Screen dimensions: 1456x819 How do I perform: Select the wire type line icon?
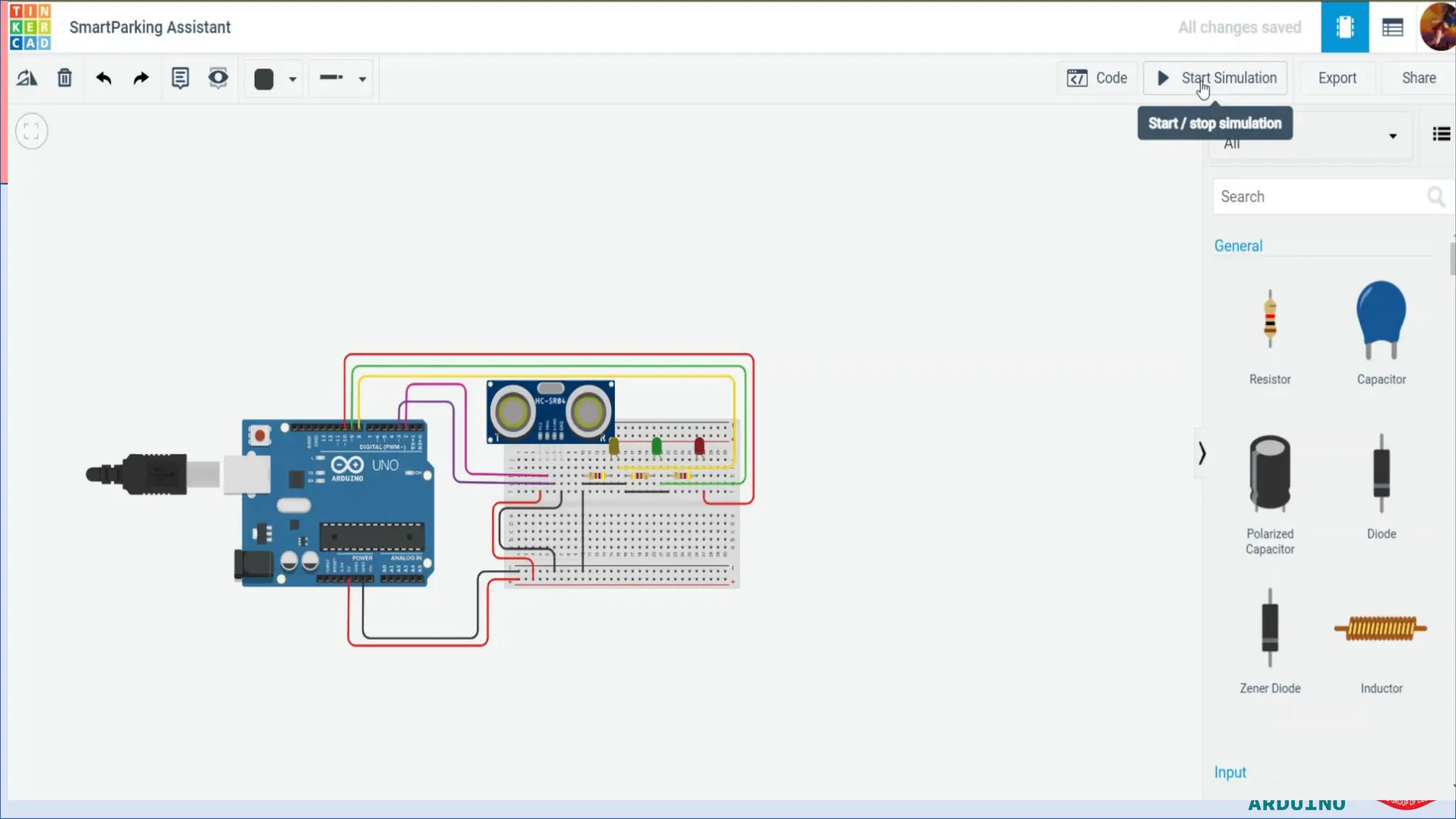[x=331, y=77]
